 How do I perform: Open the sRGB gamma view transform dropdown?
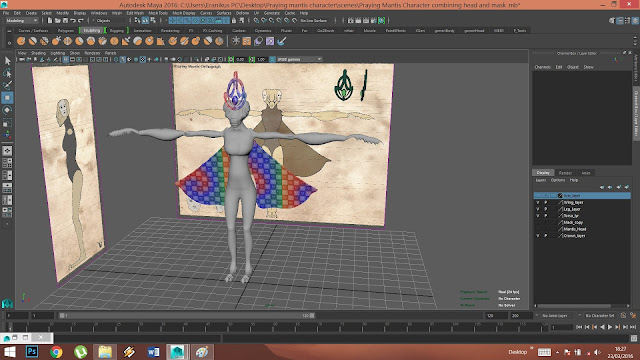(x=300, y=59)
